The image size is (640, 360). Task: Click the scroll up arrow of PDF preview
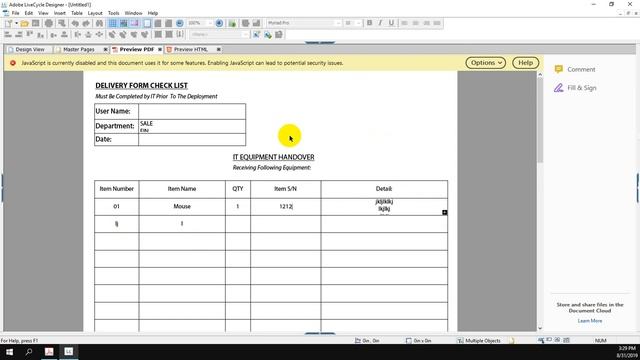[x=540, y=75]
